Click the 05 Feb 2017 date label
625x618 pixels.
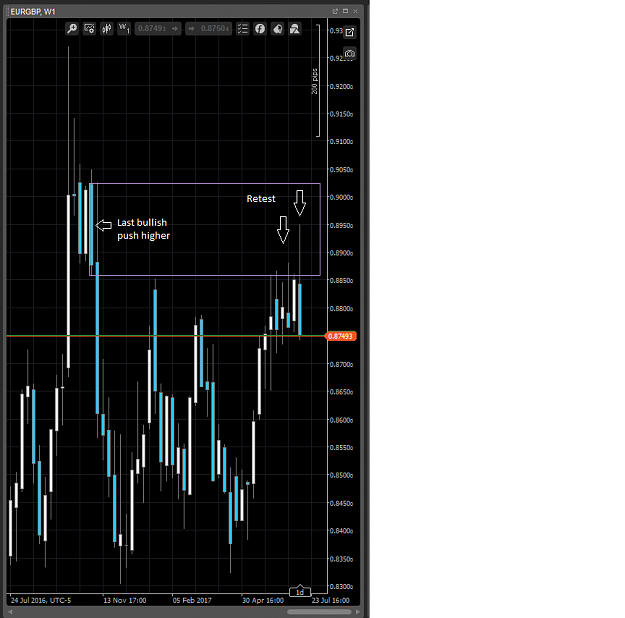point(192,600)
